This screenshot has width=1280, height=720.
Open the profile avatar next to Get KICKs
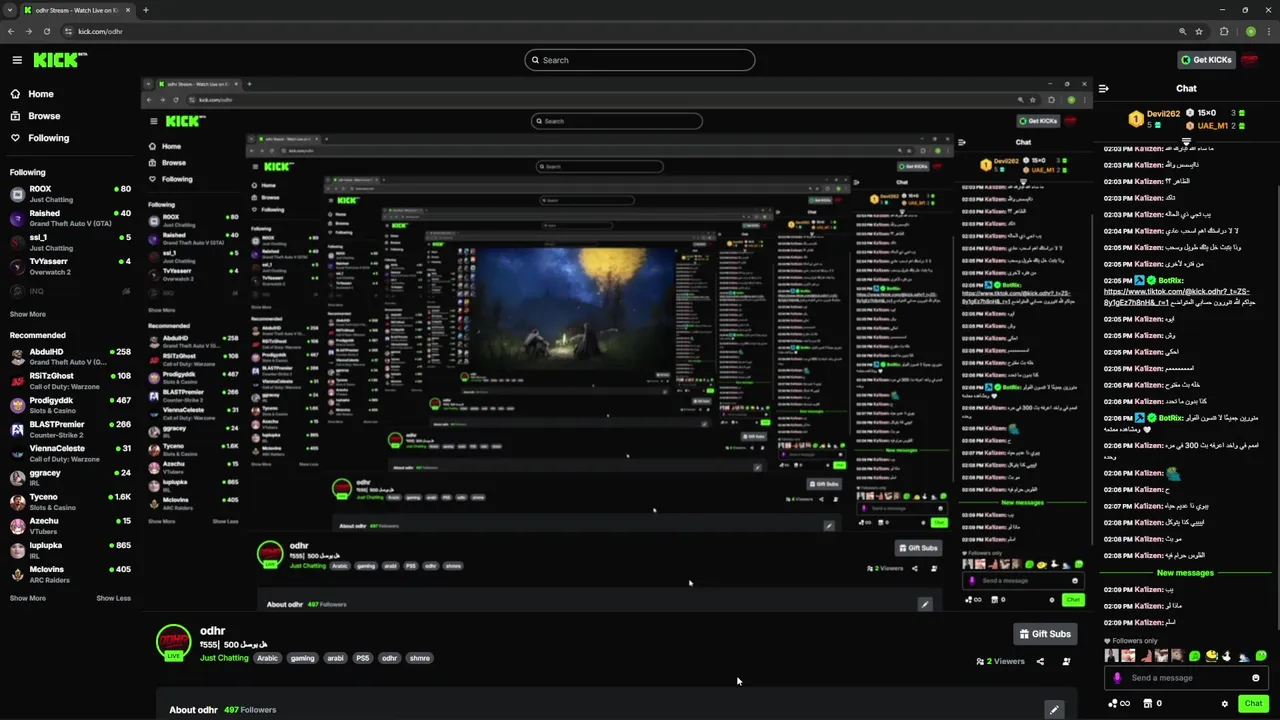pos(1249,60)
